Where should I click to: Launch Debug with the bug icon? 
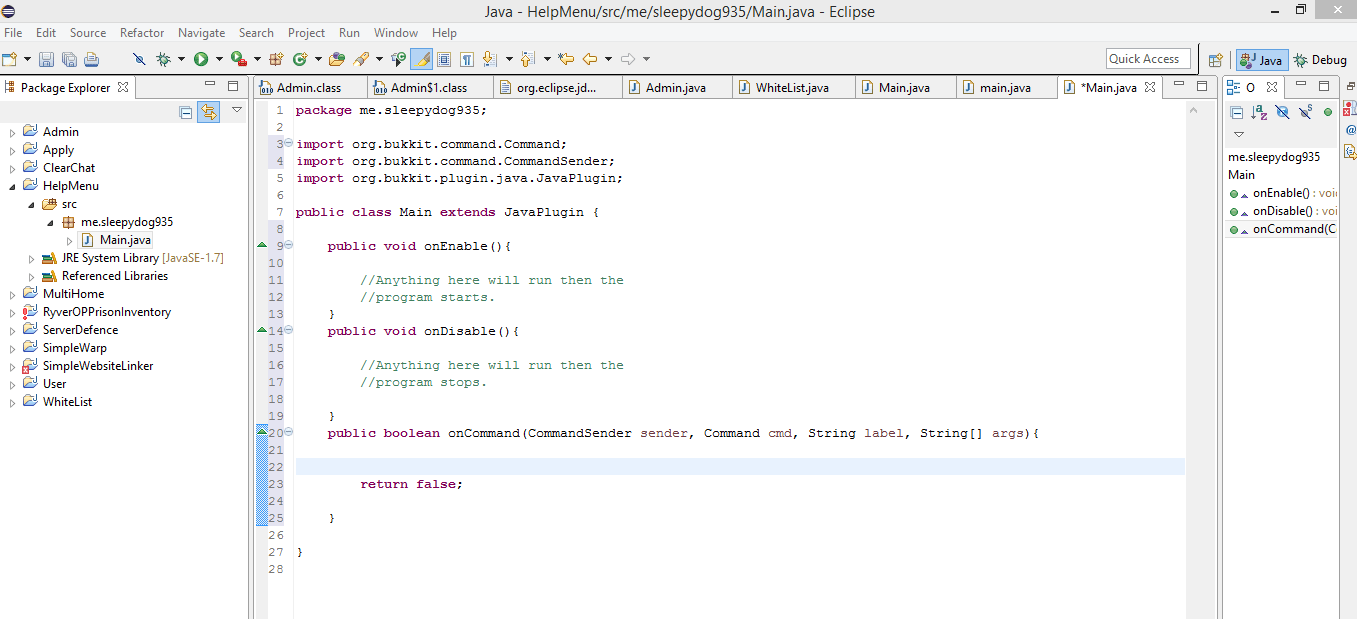[163, 59]
